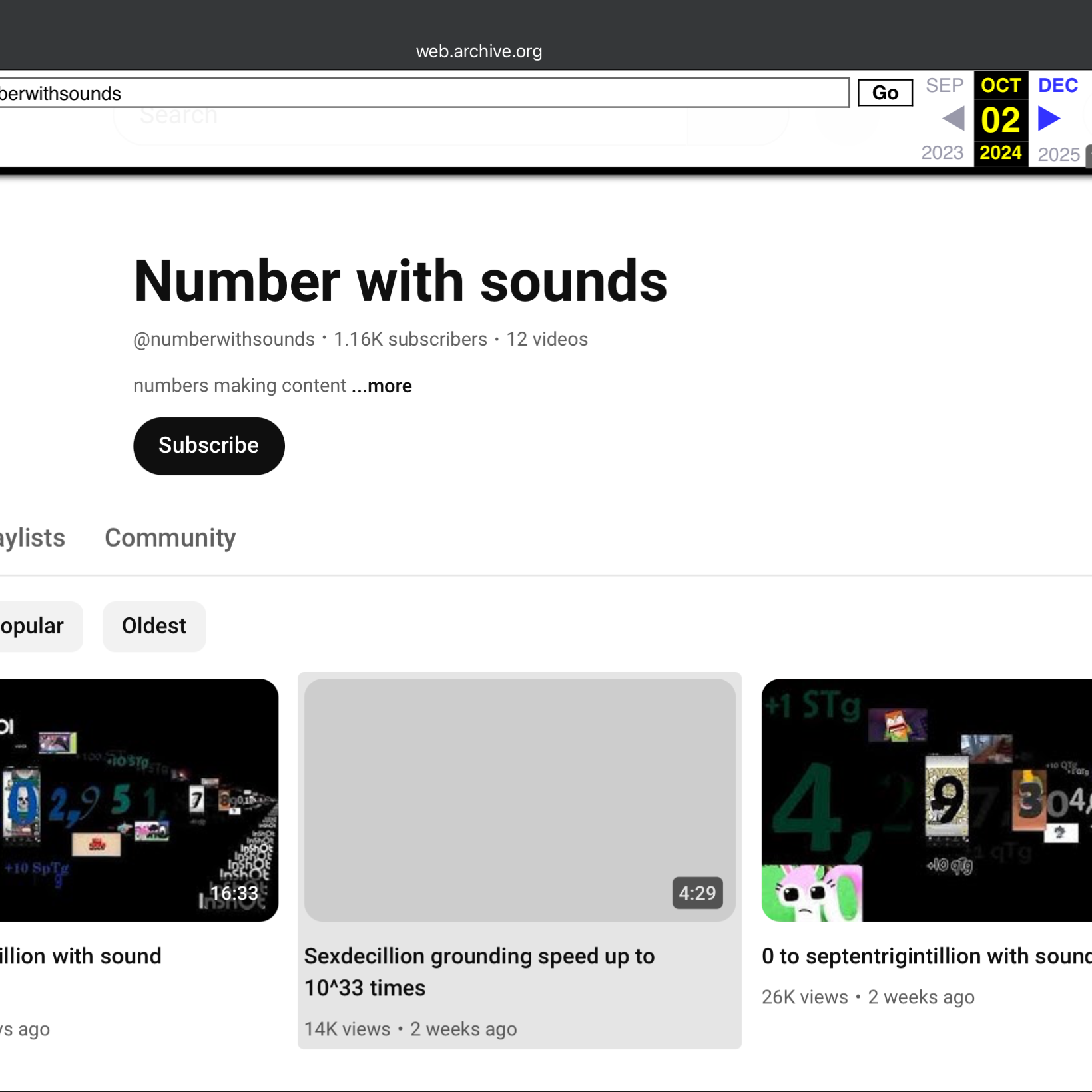Screen dimensions: 1092x1092
Task: Click the web.archive.org address bar
Action: (x=479, y=51)
